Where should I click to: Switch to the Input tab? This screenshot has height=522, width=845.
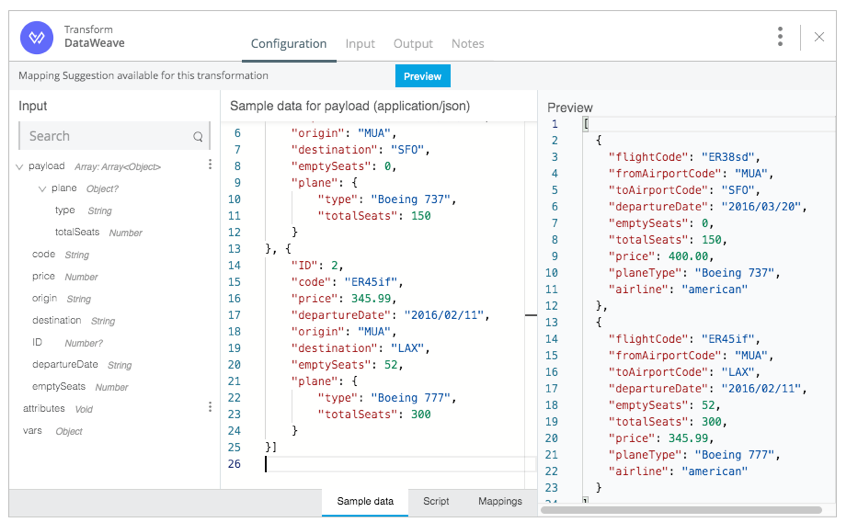[x=360, y=44]
